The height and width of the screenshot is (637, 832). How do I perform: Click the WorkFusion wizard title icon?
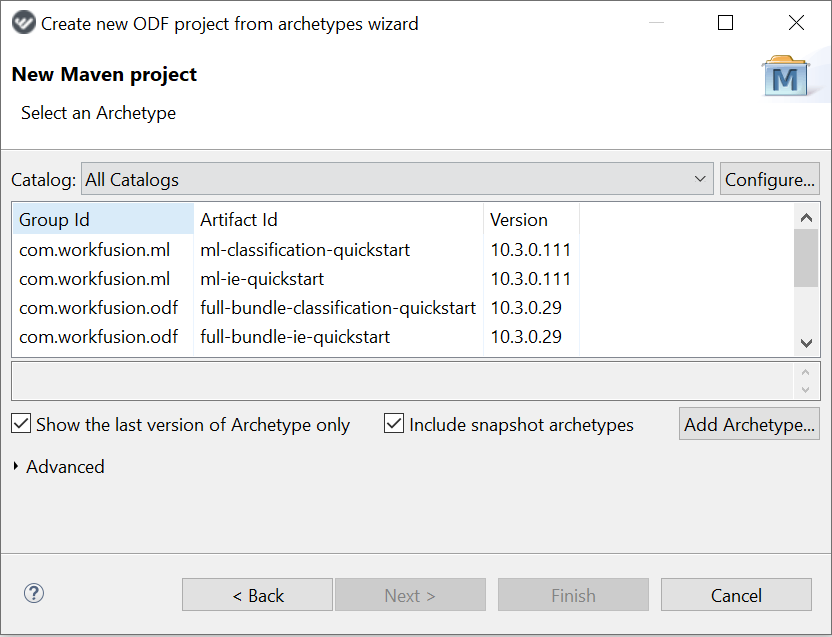[x=23, y=23]
